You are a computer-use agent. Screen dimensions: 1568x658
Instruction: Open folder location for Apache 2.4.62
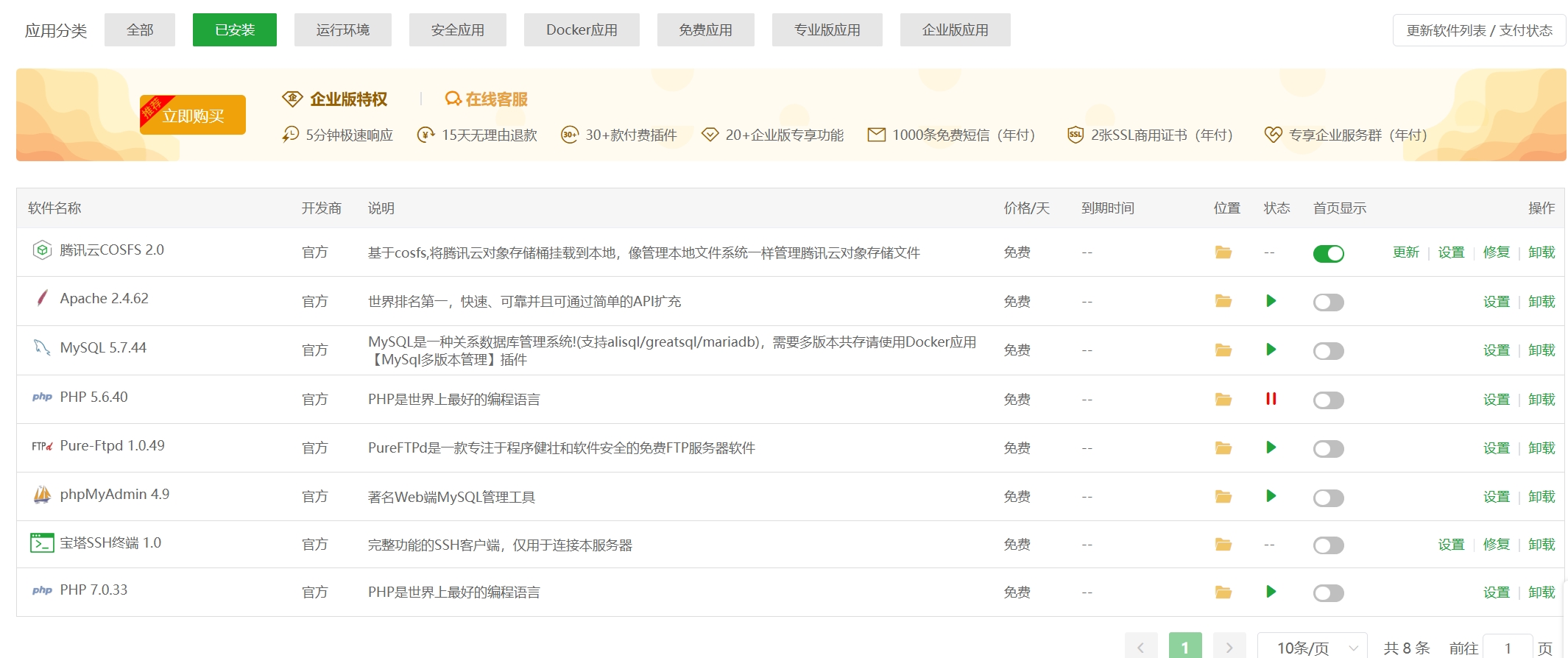1223,301
